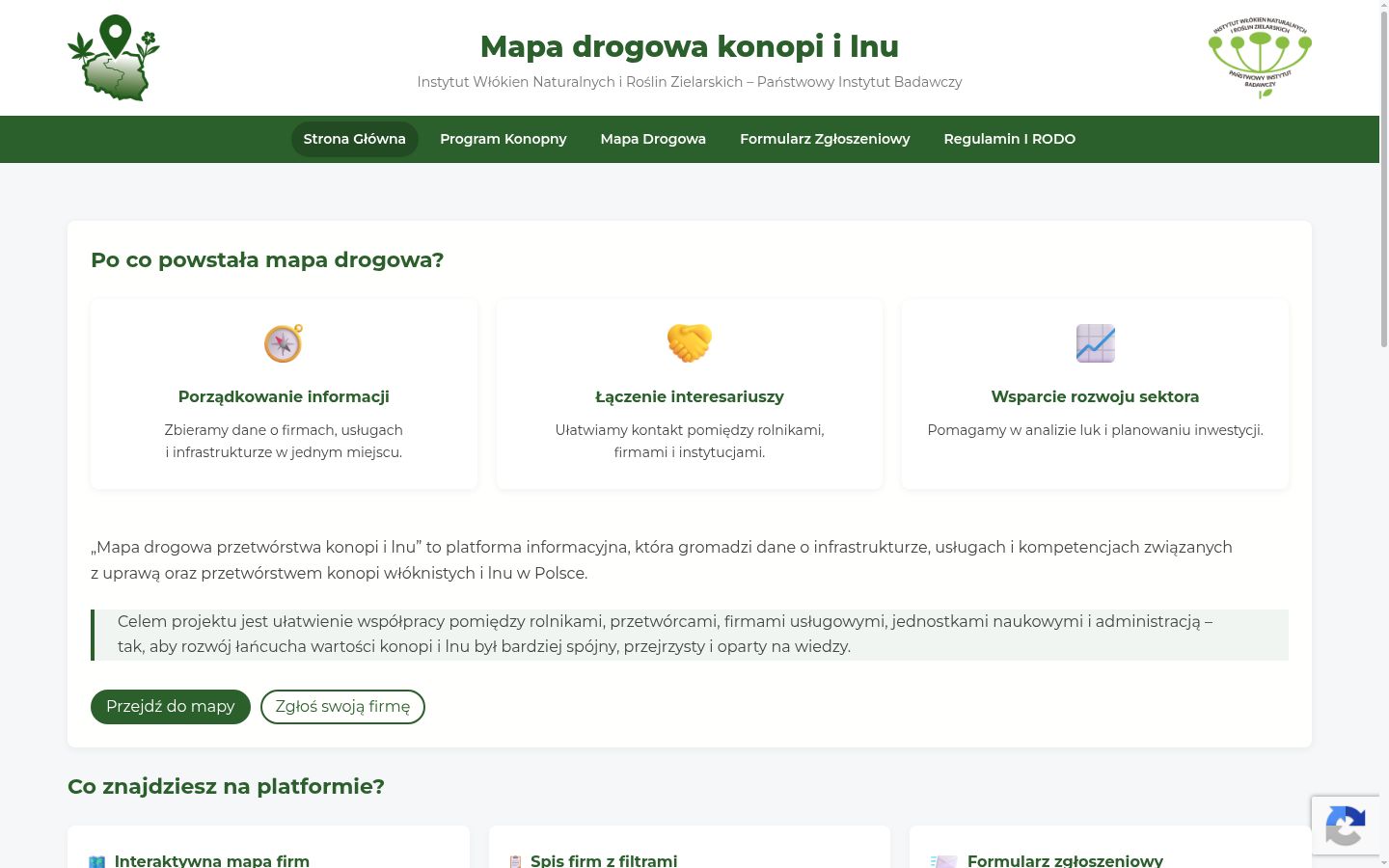Click the chart icon above Wsparcie rozwoju sektora

1096,343
